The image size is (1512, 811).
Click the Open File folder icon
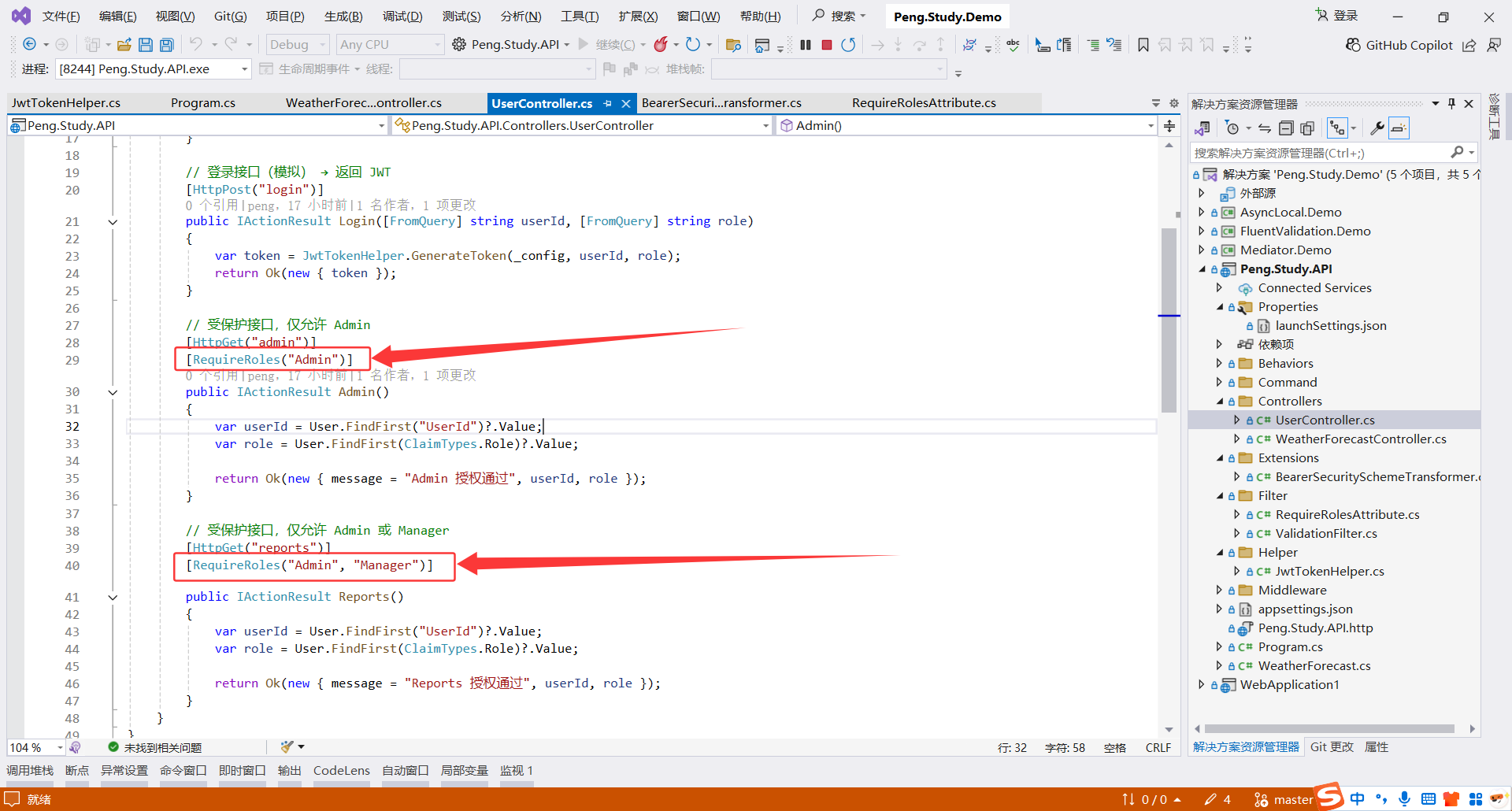pyautogui.click(x=124, y=45)
